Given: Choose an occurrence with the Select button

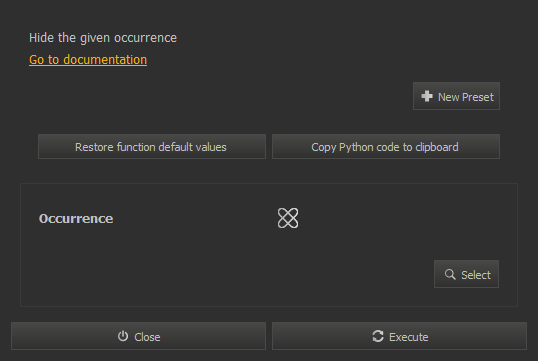Looking at the screenshot, I should pos(466,274).
